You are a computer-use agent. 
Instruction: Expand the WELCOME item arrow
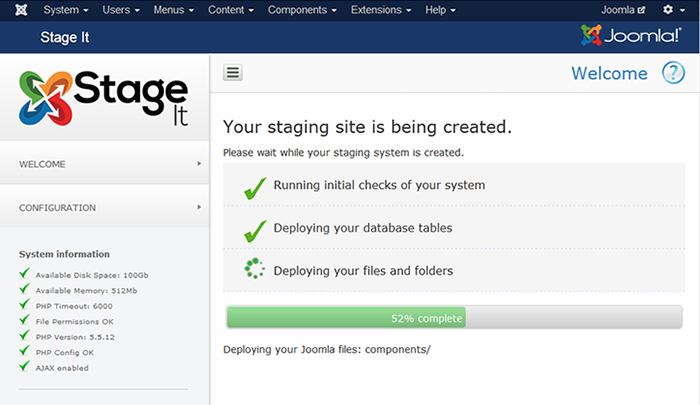[199, 164]
